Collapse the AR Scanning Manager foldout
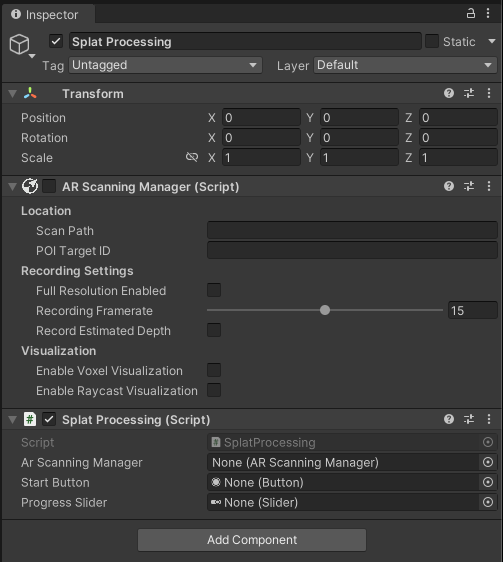 tap(13, 187)
